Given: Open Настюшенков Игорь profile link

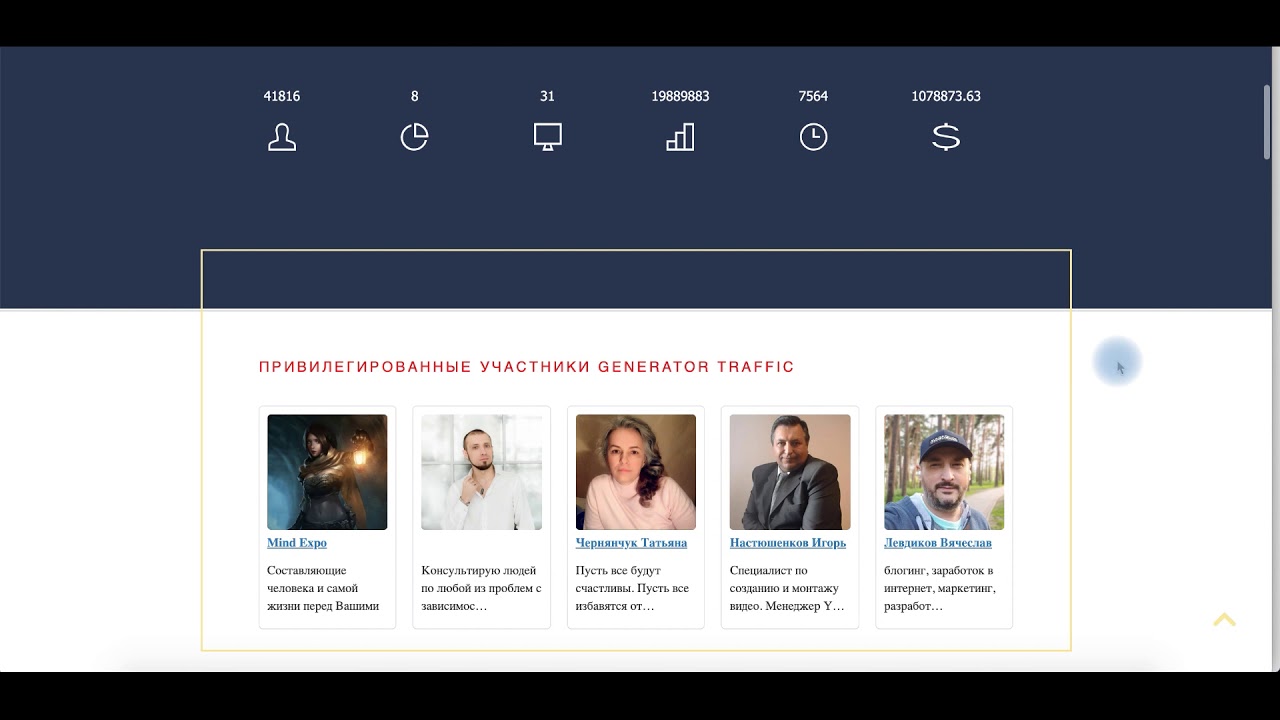Looking at the screenshot, I should [x=788, y=543].
